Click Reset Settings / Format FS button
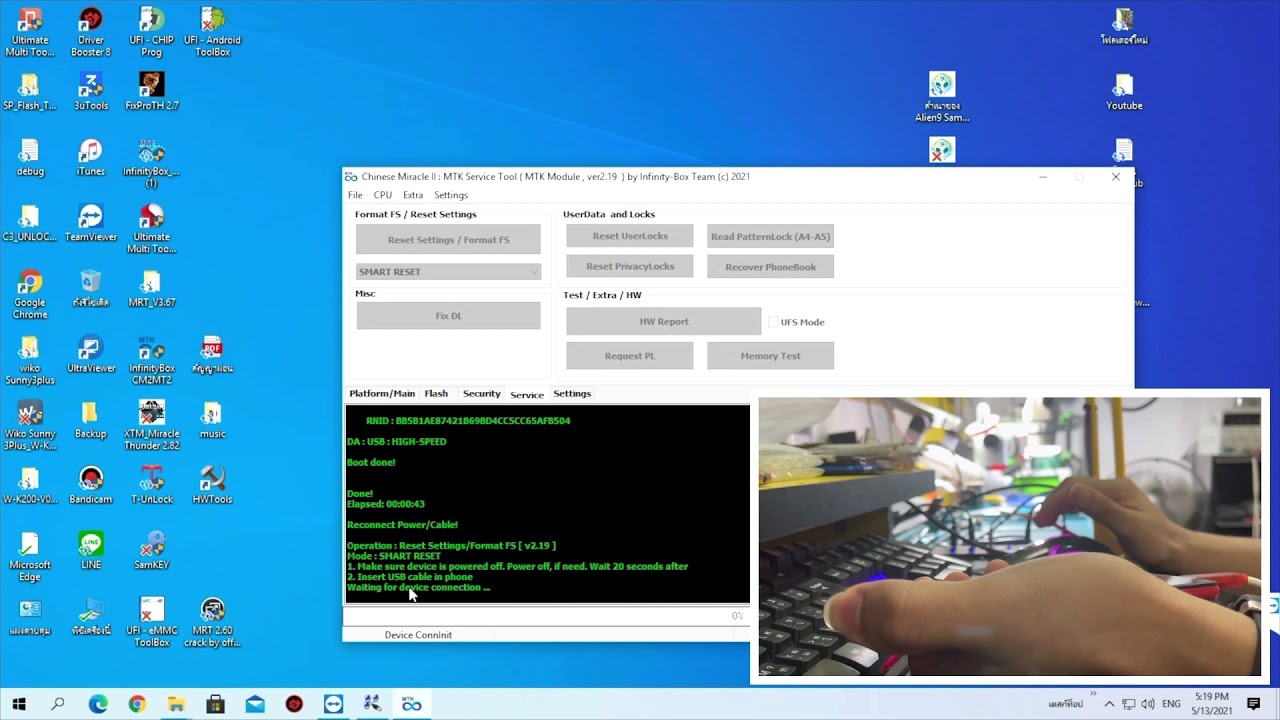Screen dimensions: 1280x720 [448, 240]
